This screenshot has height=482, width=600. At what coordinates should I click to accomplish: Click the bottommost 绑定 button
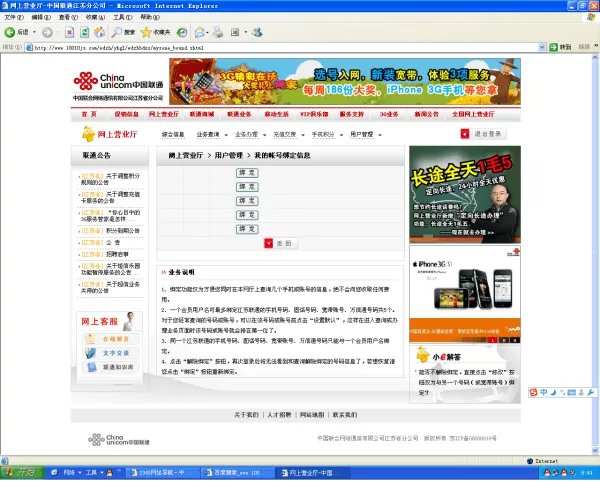coord(247,229)
